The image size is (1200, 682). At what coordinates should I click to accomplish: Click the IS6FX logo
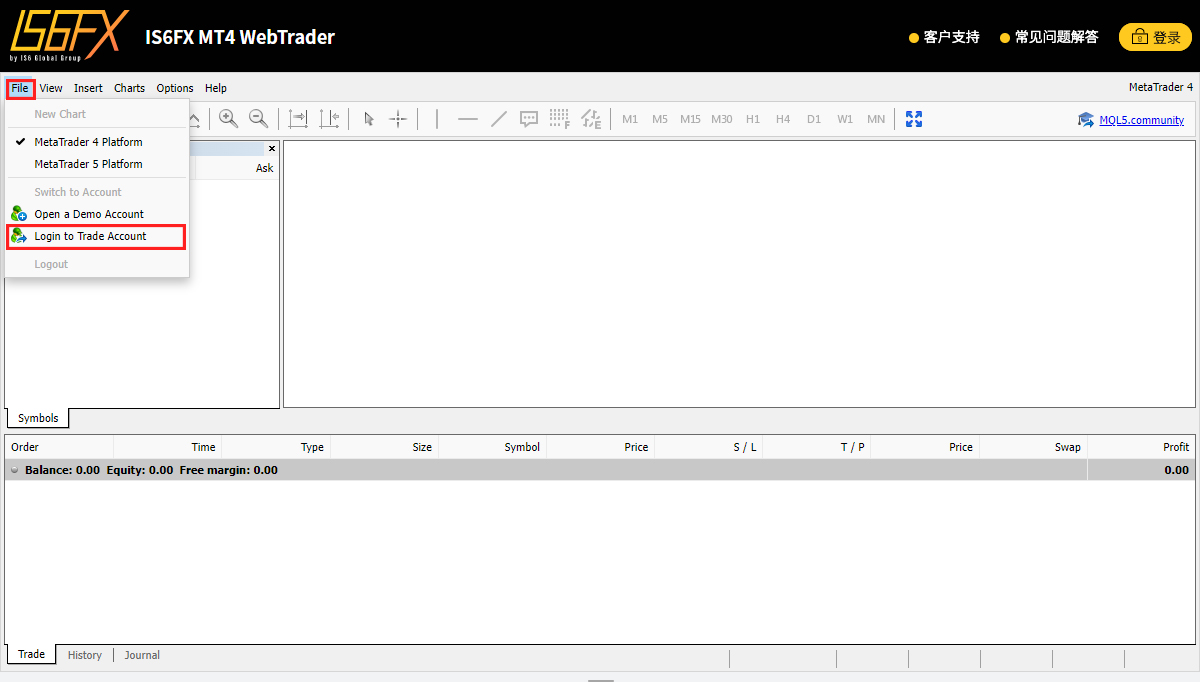point(69,36)
